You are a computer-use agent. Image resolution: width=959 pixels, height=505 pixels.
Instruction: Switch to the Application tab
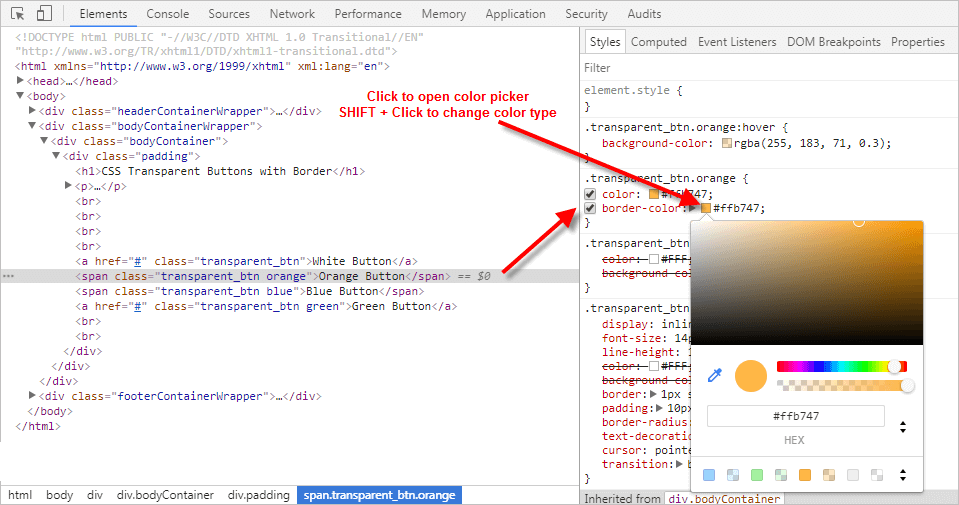pyautogui.click(x=515, y=13)
